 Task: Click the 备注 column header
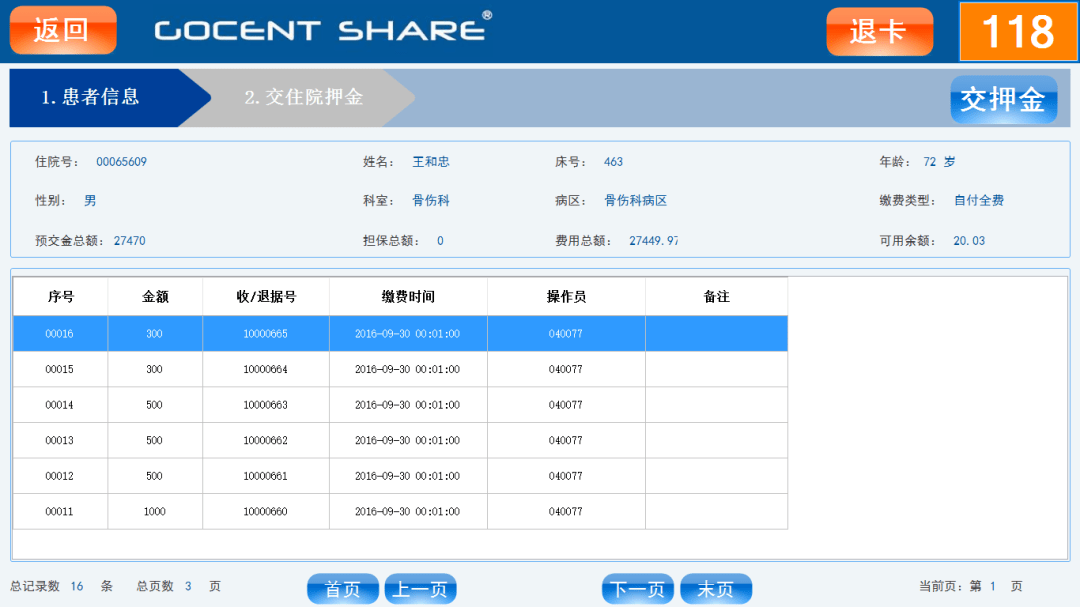pos(716,297)
